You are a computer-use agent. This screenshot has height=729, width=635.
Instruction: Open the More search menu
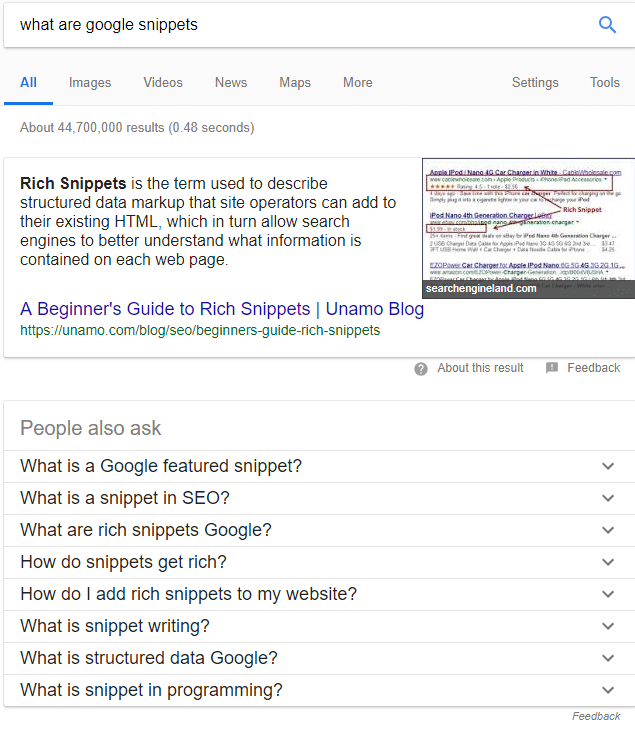point(357,82)
